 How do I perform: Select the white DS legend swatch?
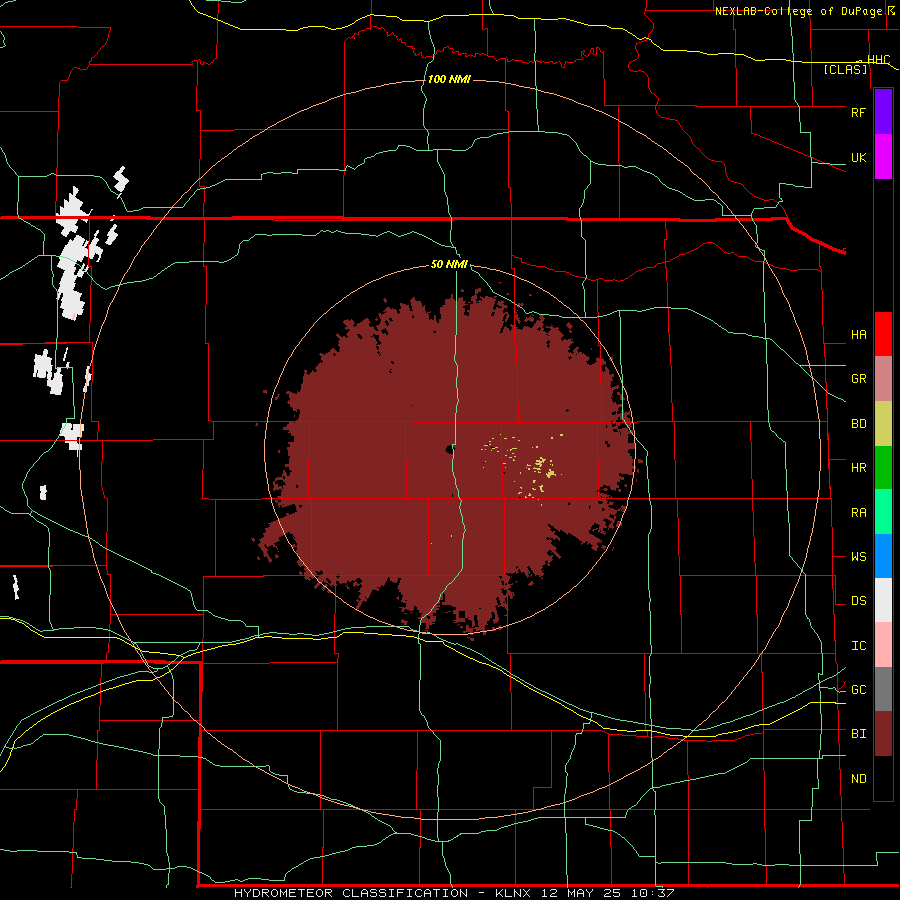coord(883,600)
